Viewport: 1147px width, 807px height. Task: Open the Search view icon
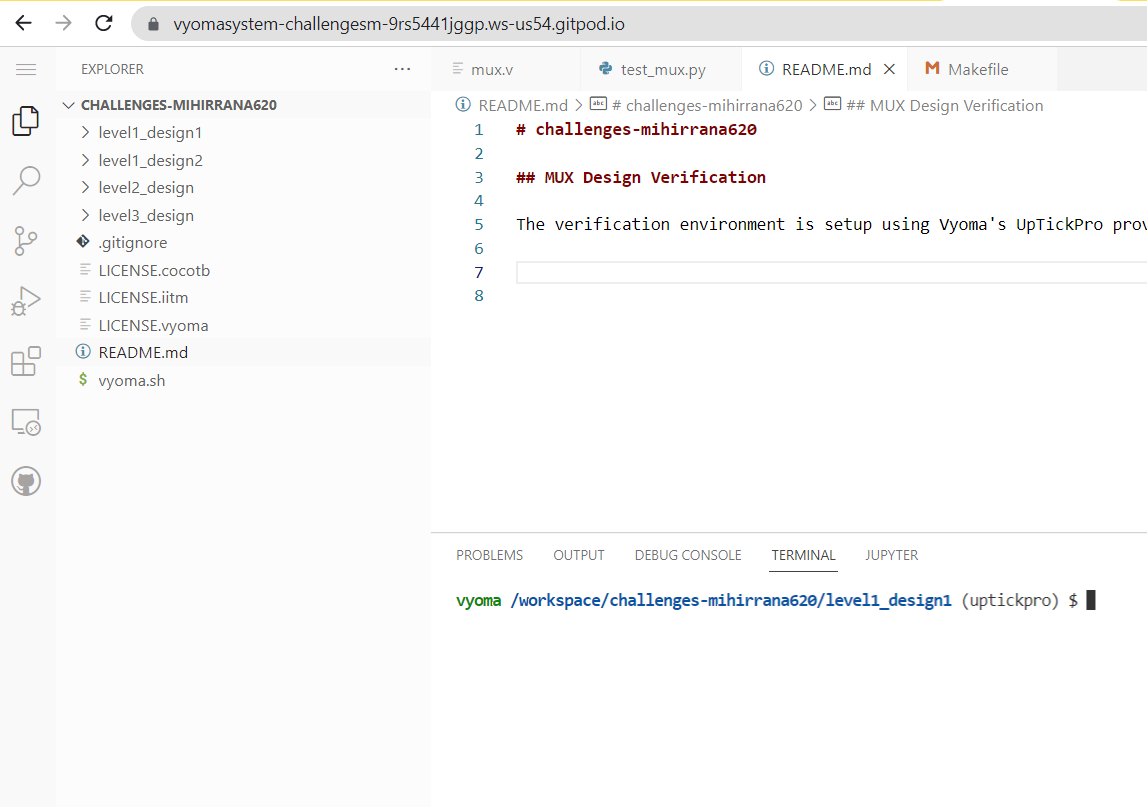[x=26, y=180]
